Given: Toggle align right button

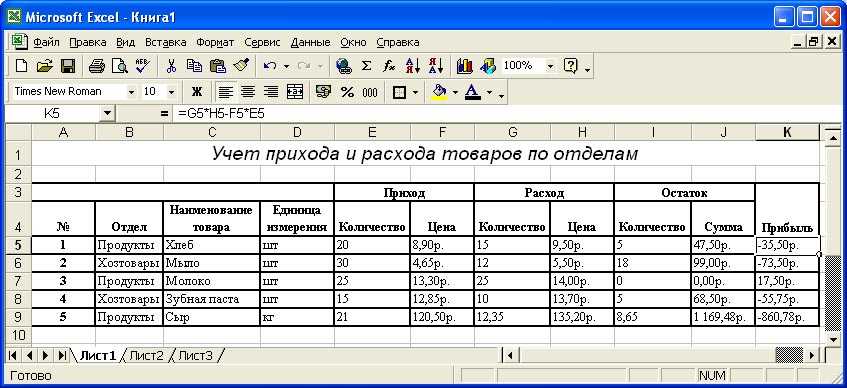Looking at the screenshot, I should pos(271,92).
